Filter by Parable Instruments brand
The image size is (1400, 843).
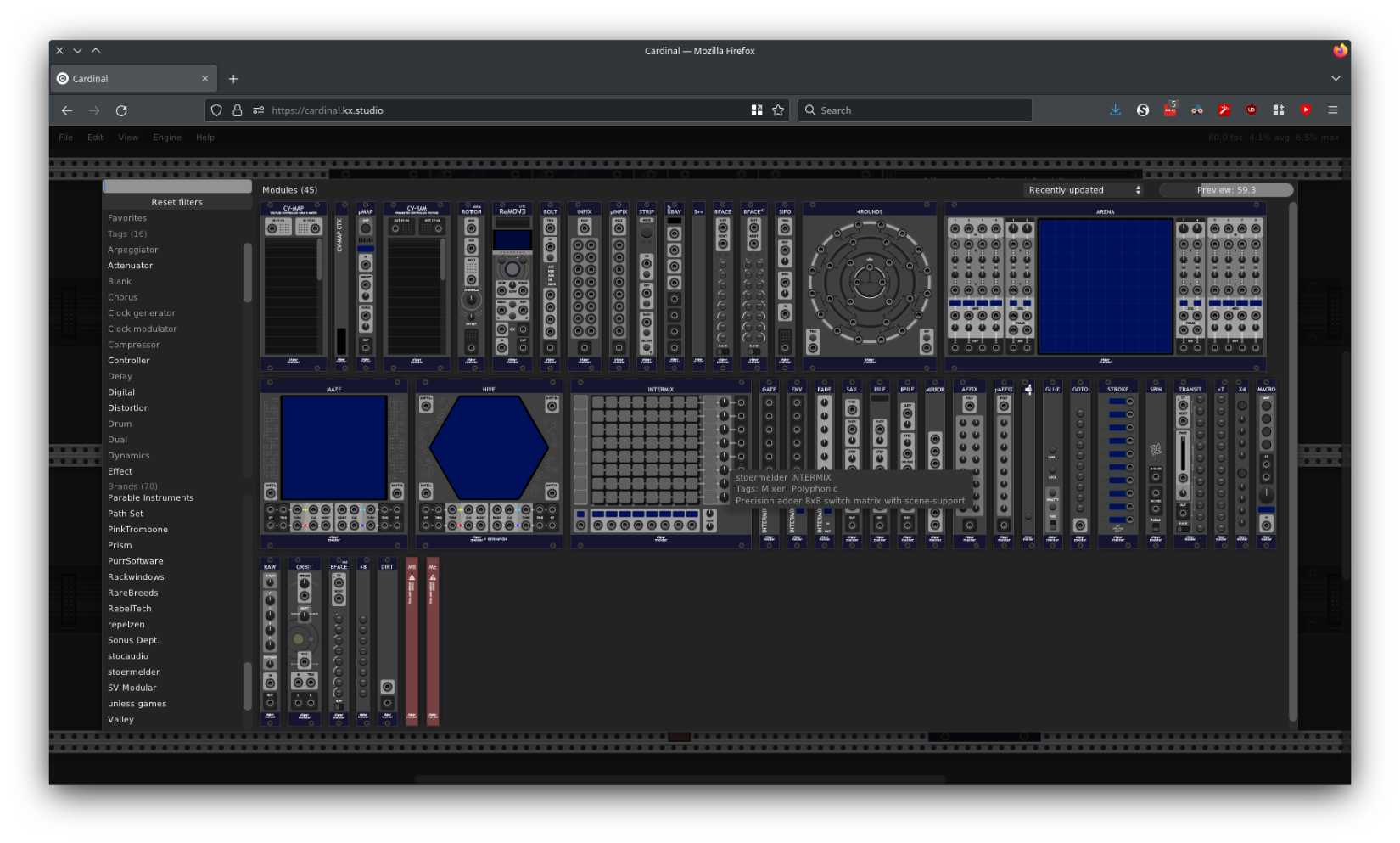coord(150,498)
